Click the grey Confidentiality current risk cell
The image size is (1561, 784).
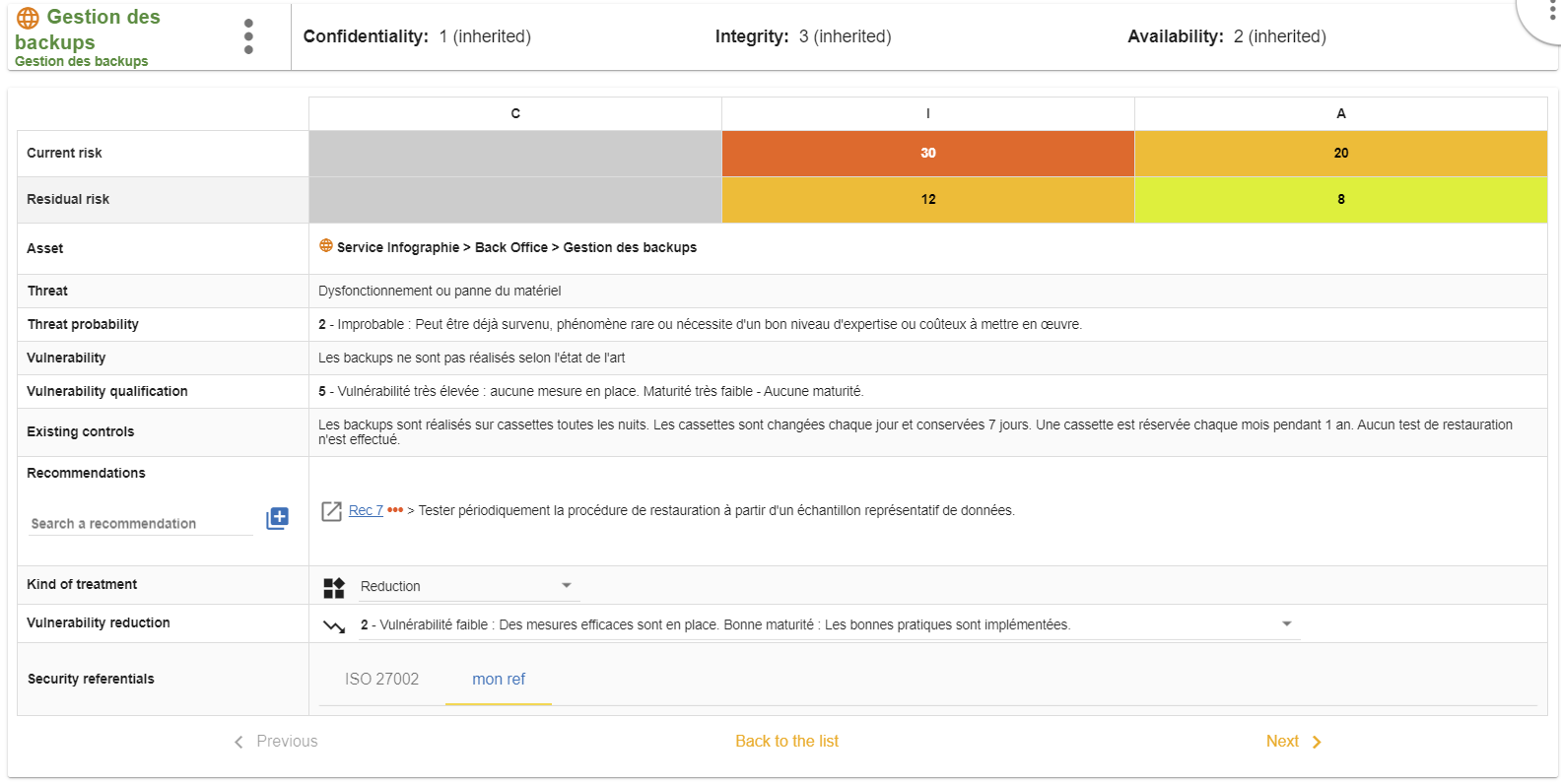tap(515, 153)
